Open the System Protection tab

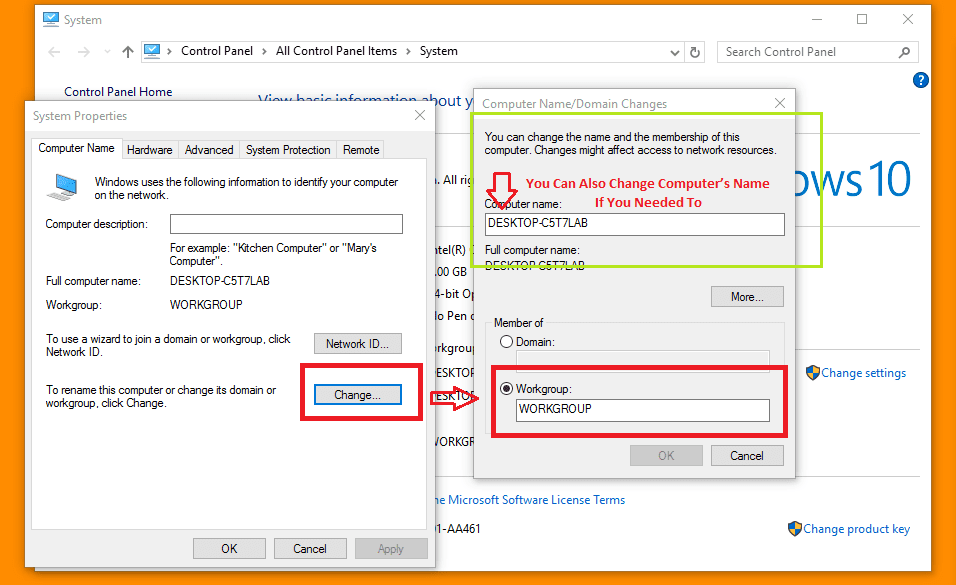pyautogui.click(x=288, y=150)
